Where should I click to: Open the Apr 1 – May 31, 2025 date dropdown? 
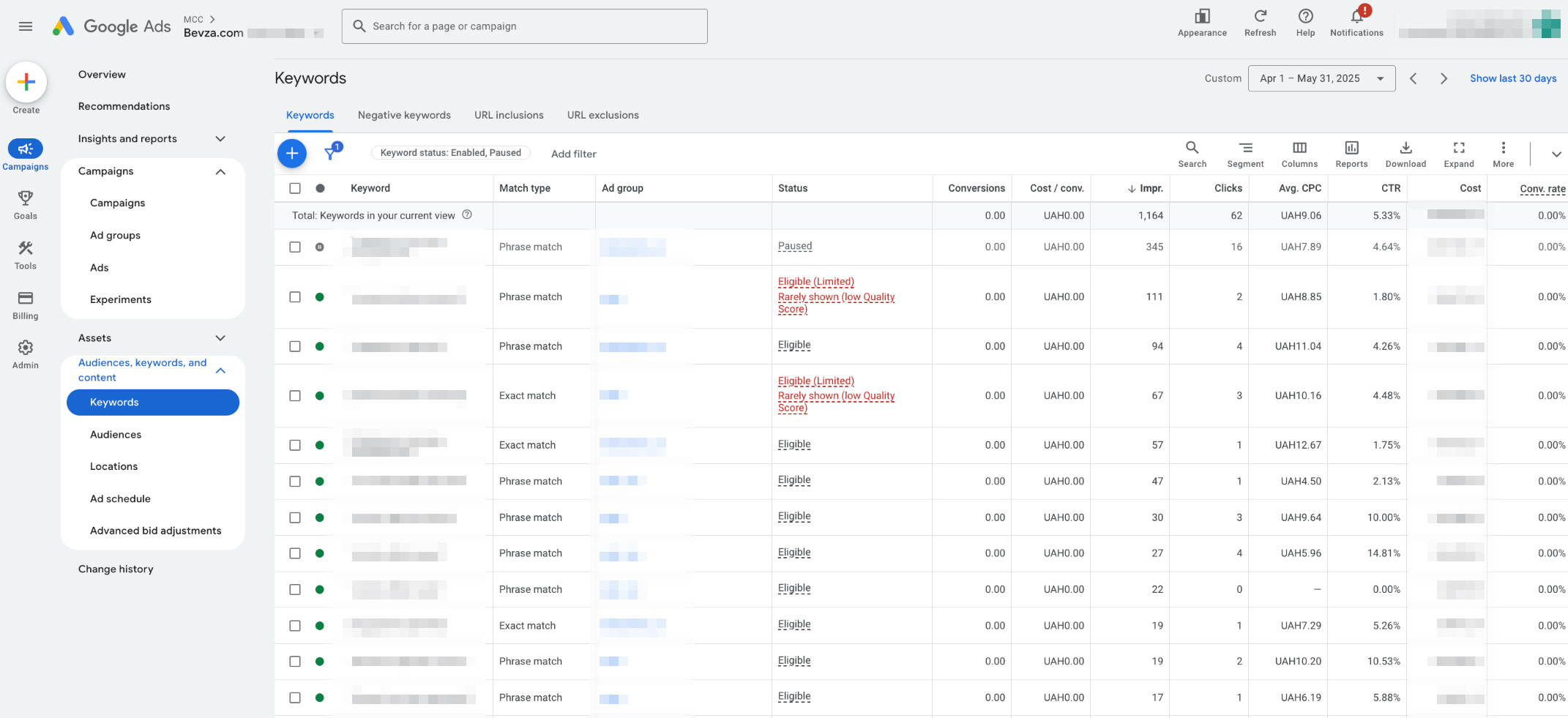pyautogui.click(x=1321, y=78)
